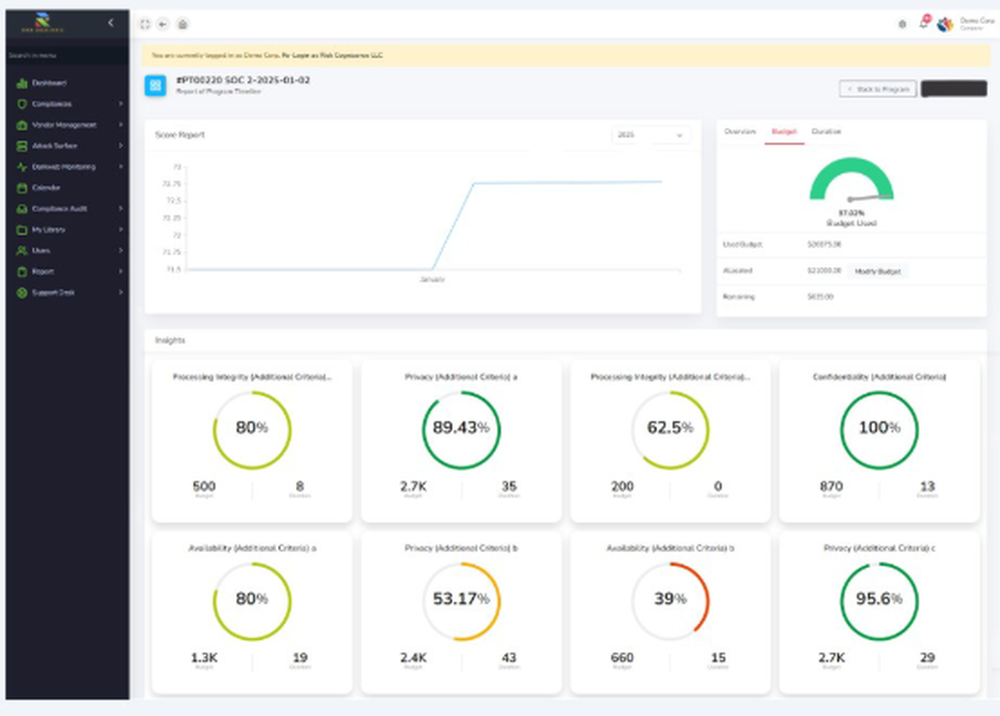Switch to the Duration tab
Viewport: 1000px width, 716px height.
click(x=826, y=131)
